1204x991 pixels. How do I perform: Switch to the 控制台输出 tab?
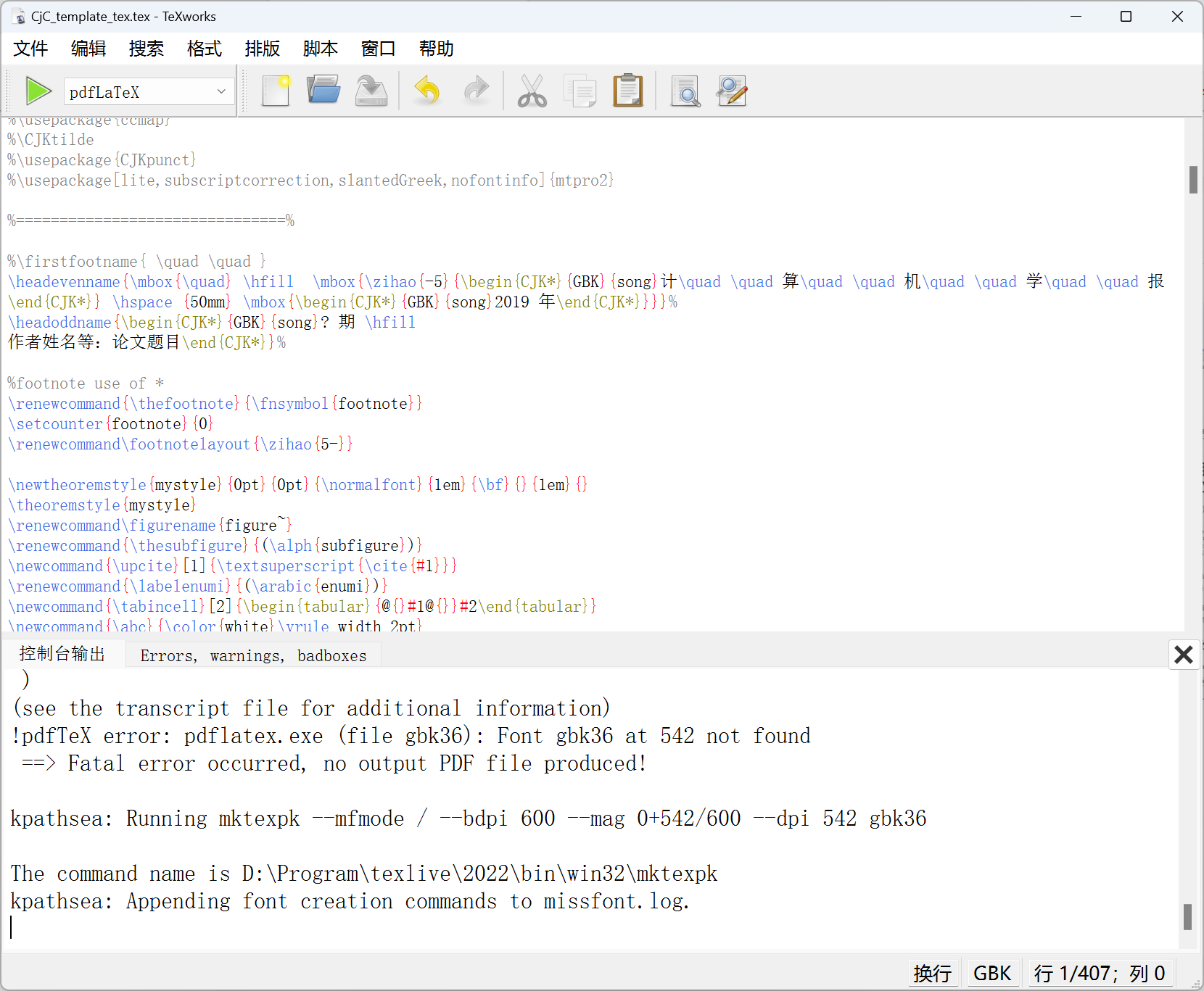tap(62, 654)
